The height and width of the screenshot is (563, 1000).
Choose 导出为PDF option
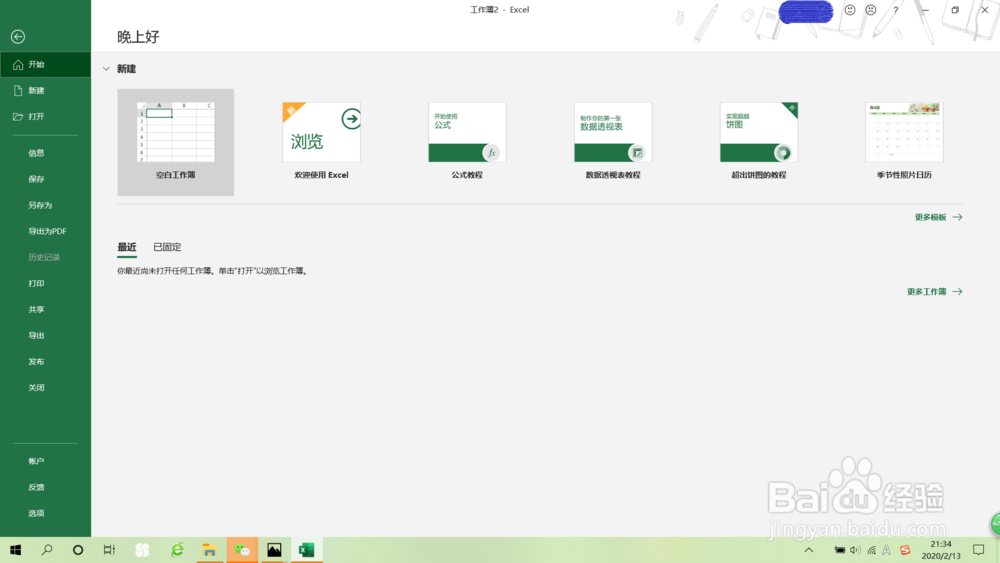(x=45, y=231)
